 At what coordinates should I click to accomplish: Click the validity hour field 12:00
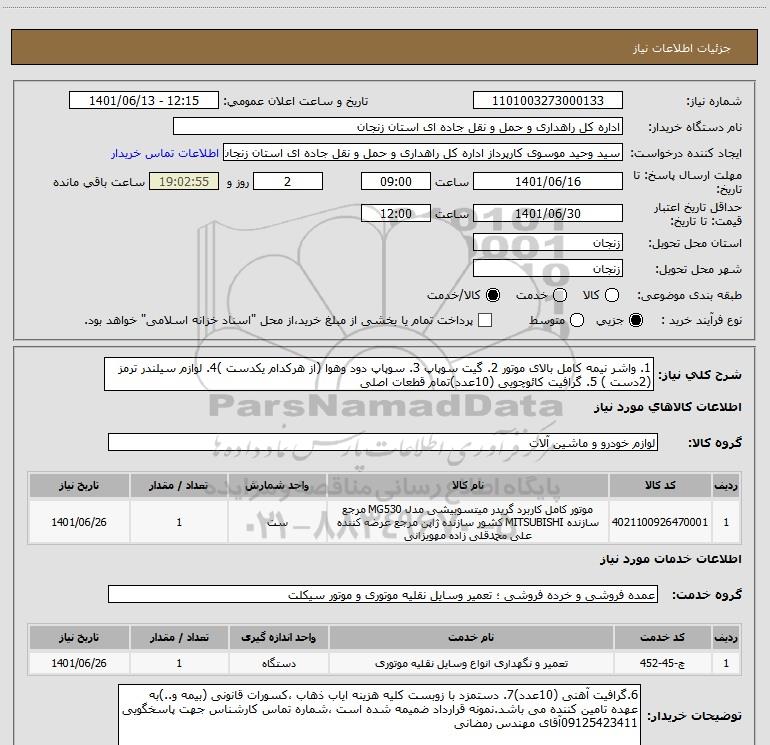click(x=396, y=213)
